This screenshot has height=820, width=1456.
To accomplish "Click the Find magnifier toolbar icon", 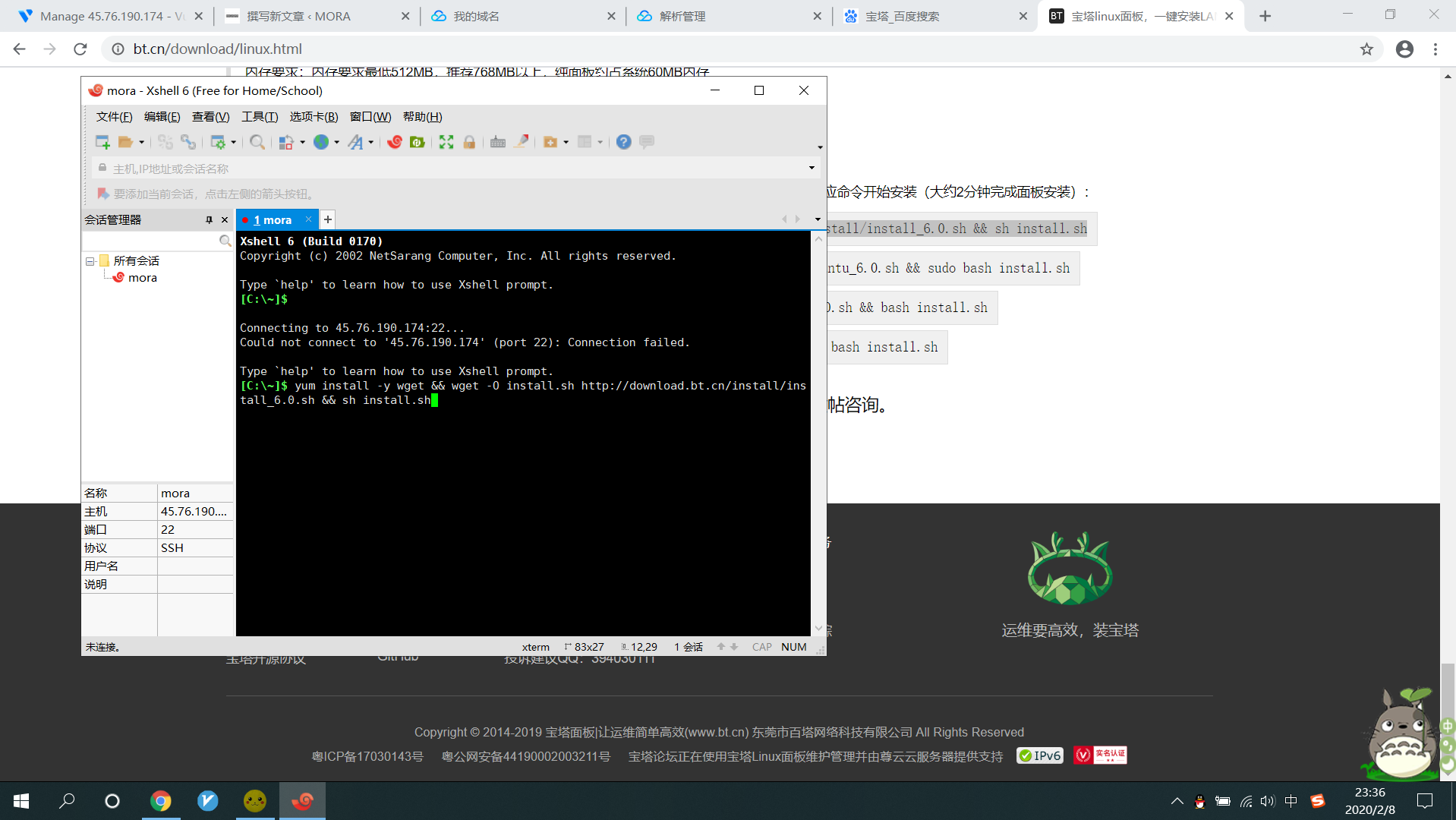I will (257, 142).
